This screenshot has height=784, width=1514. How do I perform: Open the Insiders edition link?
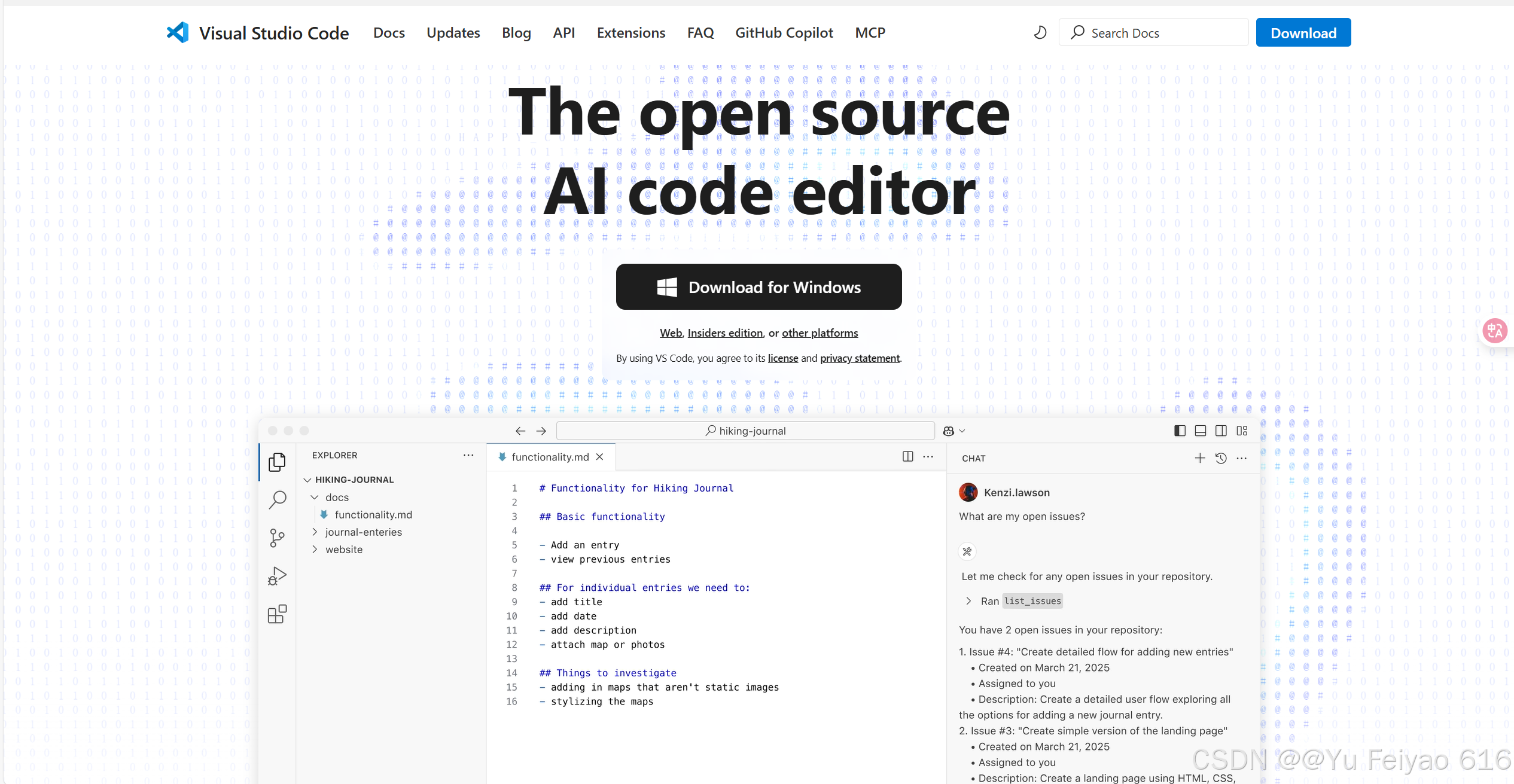click(725, 333)
